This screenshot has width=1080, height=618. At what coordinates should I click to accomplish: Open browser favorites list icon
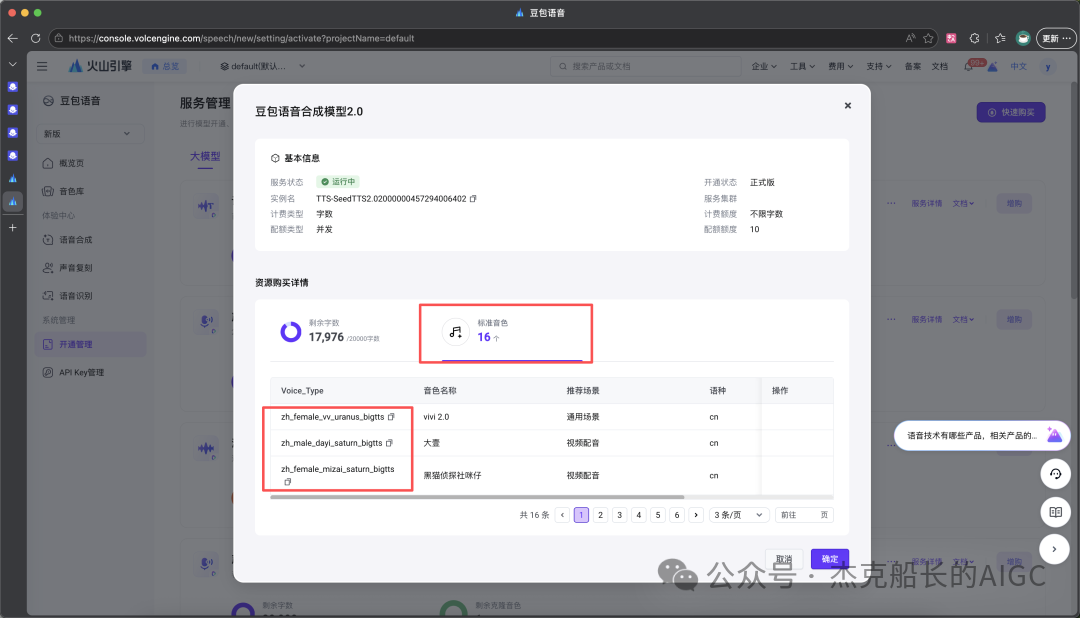[x=1000, y=38]
